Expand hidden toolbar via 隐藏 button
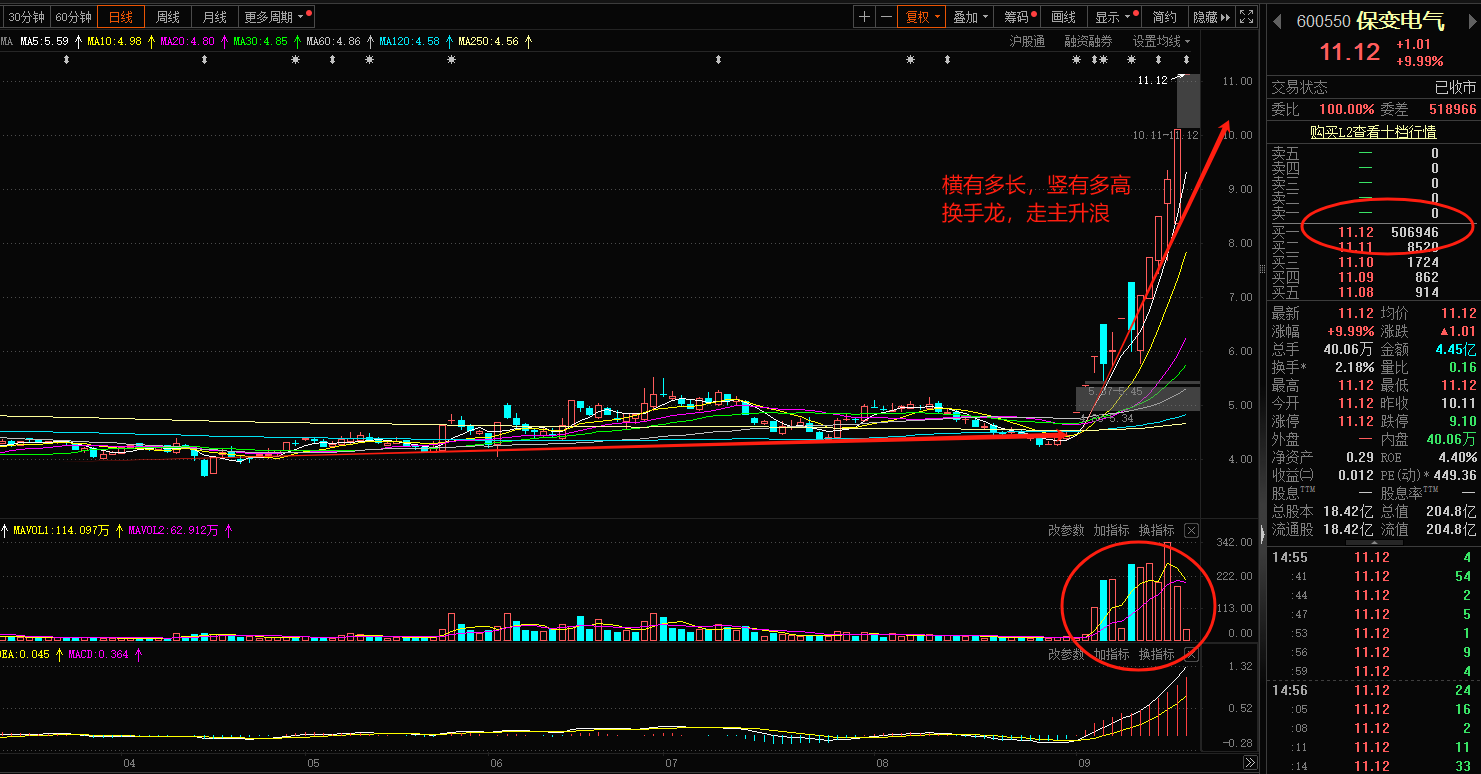The image size is (1481, 774). [x=1211, y=17]
